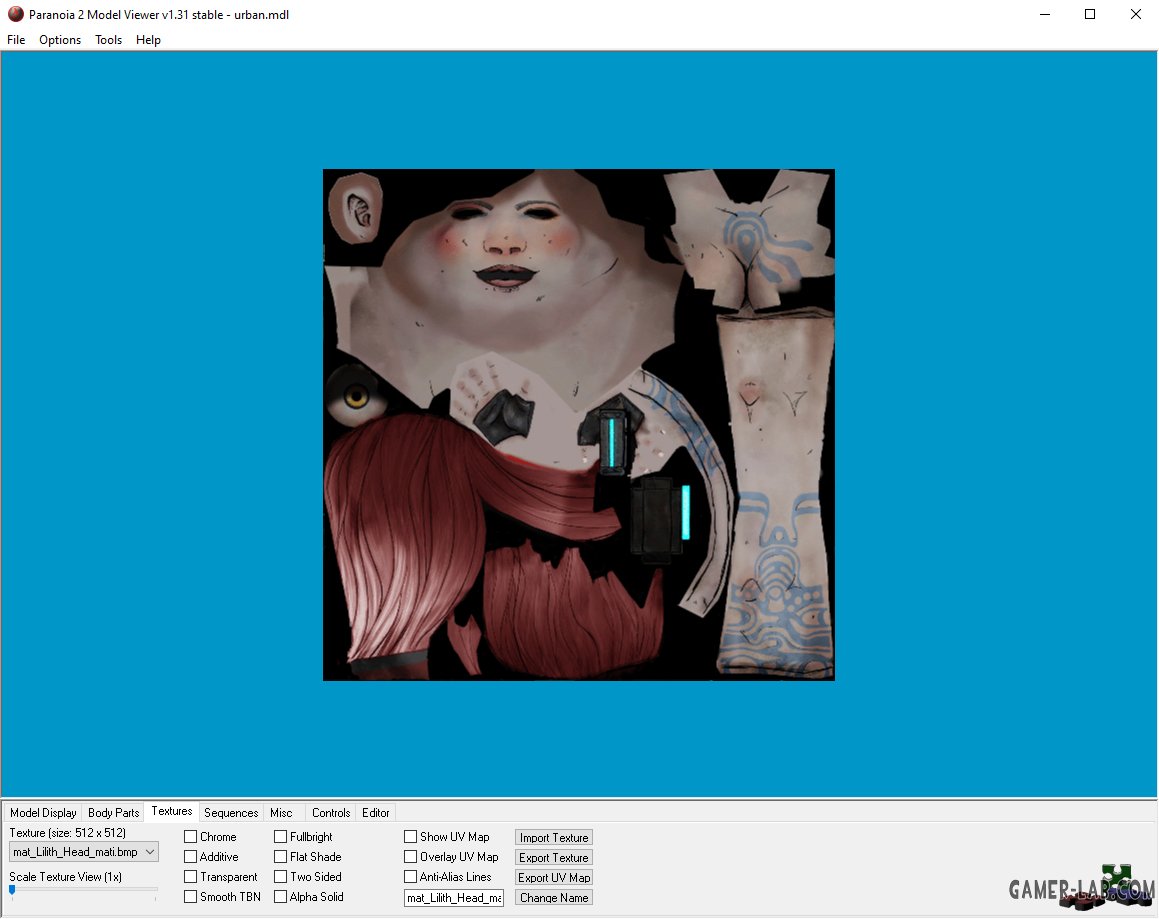Click the Scale Texture View slider handle
Viewport: 1159px width, 919px height.
pyautogui.click(x=12, y=890)
